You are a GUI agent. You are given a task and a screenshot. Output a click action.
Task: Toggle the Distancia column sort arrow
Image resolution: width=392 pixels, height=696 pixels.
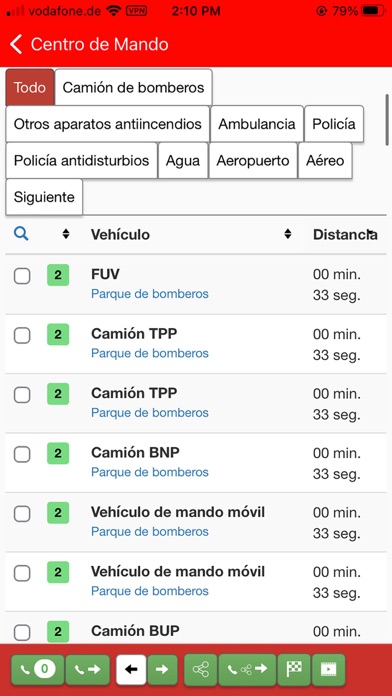(372, 233)
